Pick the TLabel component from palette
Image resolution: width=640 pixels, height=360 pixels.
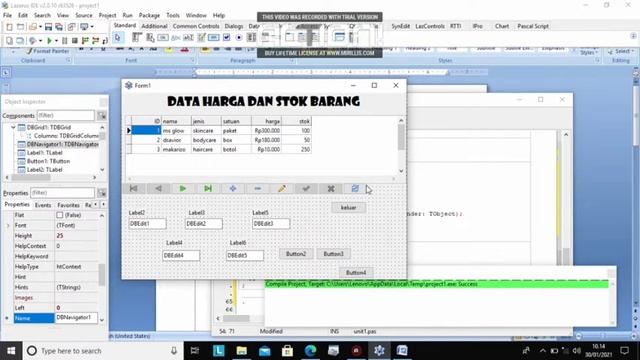tap(176, 38)
